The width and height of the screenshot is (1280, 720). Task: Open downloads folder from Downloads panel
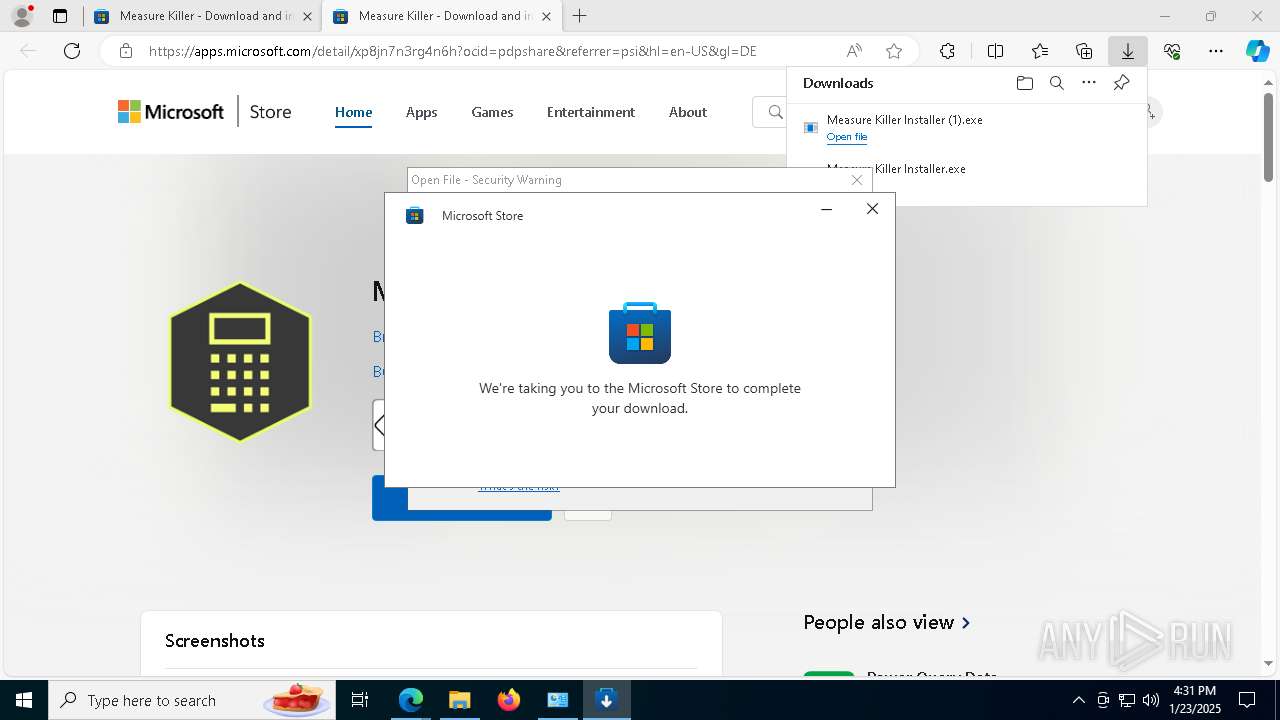coord(1024,83)
